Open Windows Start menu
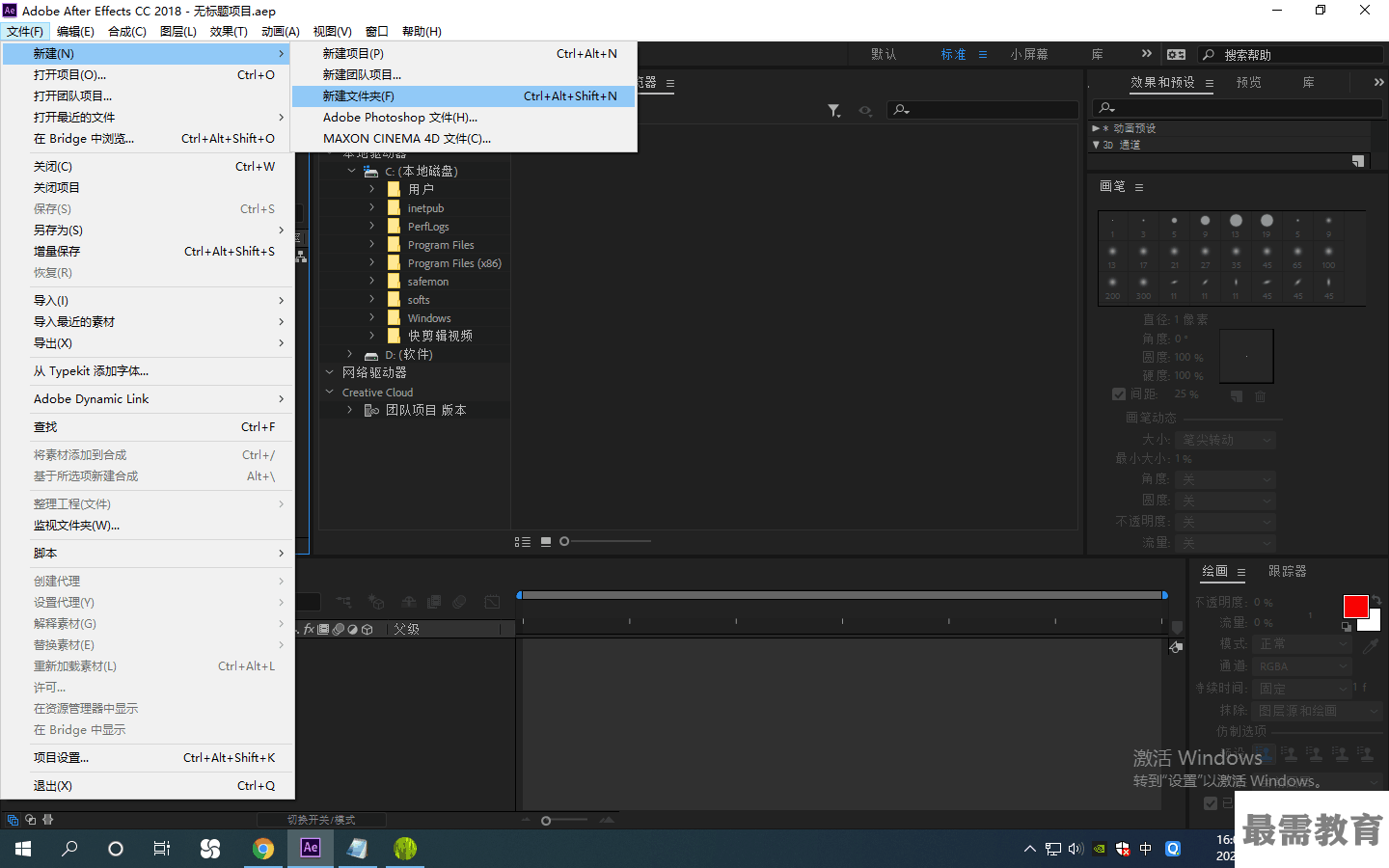The image size is (1389, 868). click(x=23, y=849)
